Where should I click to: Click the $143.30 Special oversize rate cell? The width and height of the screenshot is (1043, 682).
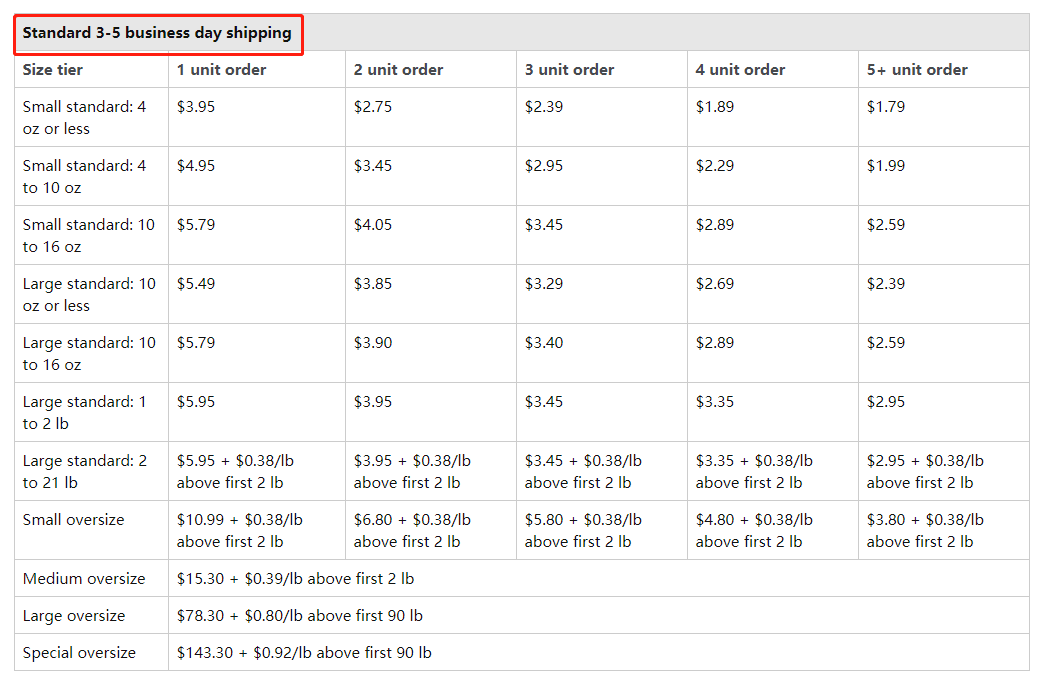click(304, 653)
